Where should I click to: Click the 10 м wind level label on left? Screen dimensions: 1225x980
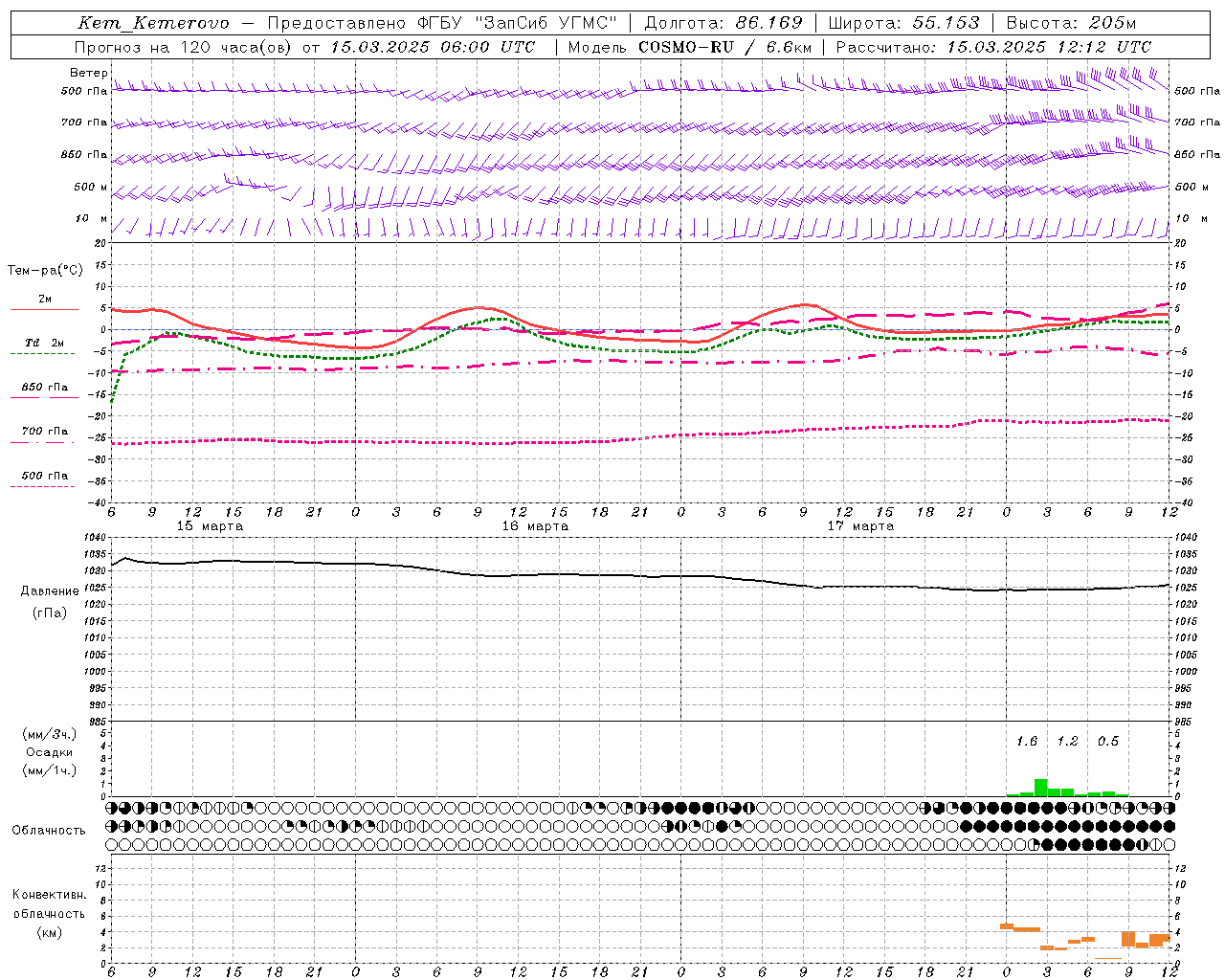[91, 219]
